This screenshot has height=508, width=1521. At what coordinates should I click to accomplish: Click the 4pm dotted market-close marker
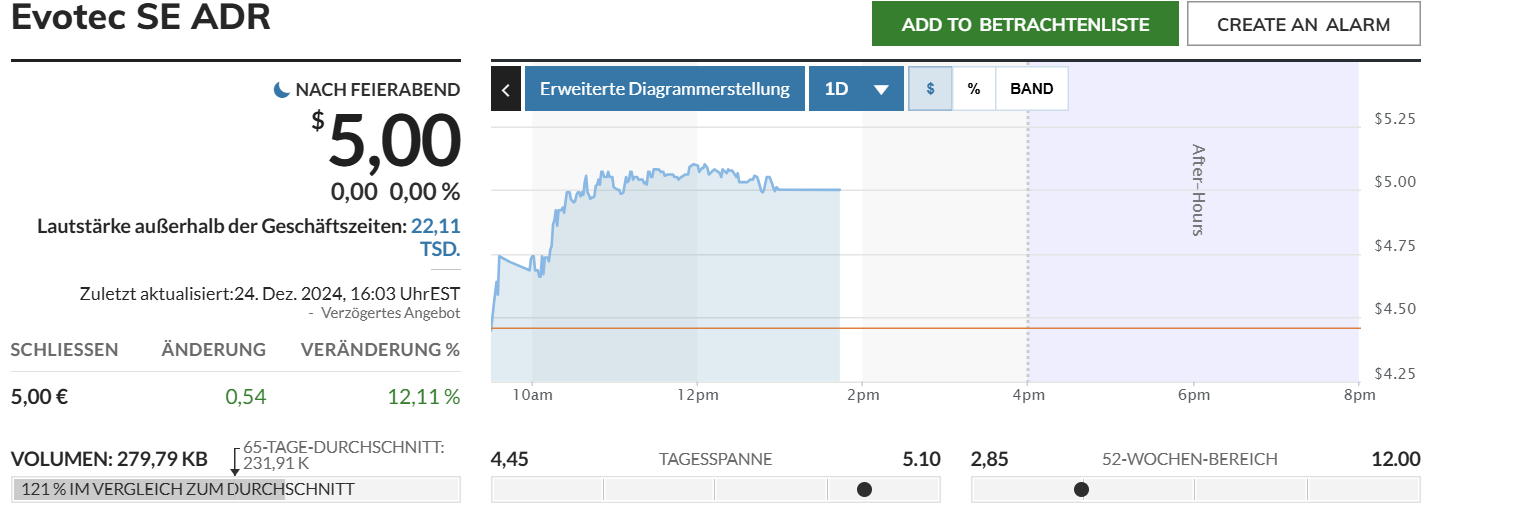coord(1028,250)
